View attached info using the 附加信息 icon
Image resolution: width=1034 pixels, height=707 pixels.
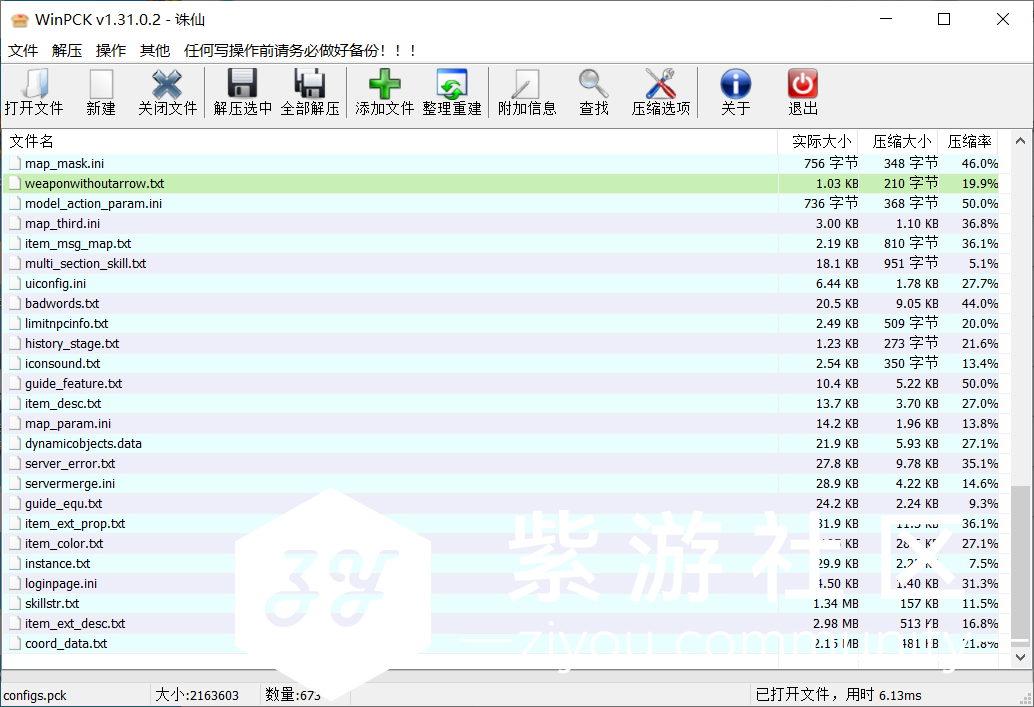(527, 91)
